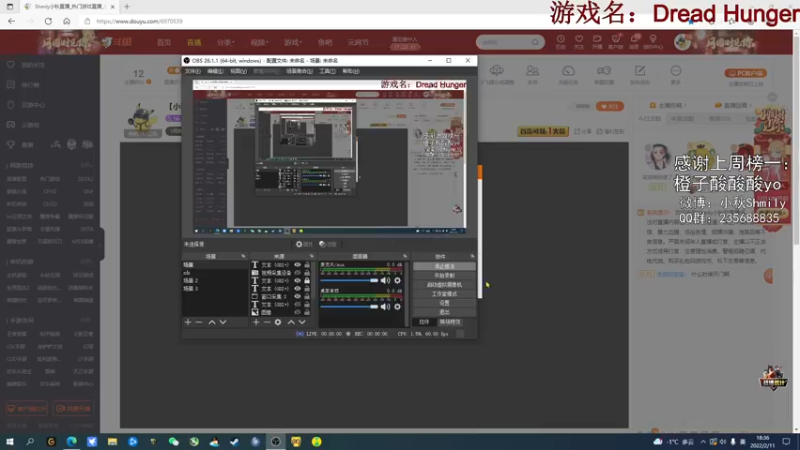Click 开始录制 start recording button
The width and height of the screenshot is (800, 450).
pyautogui.click(x=444, y=276)
